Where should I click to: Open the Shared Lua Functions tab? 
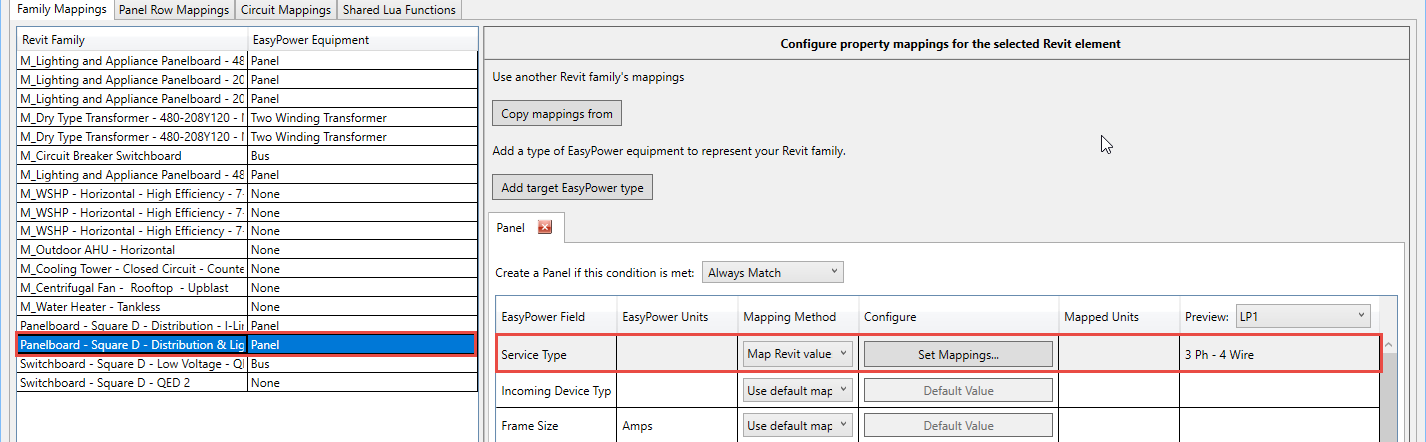(399, 10)
